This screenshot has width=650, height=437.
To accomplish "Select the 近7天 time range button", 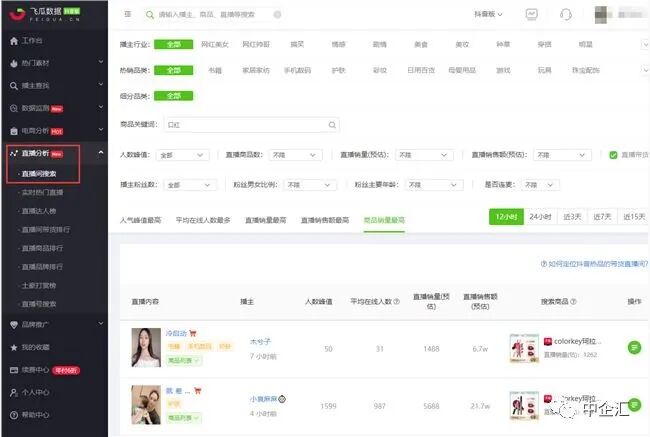I will point(602,216).
